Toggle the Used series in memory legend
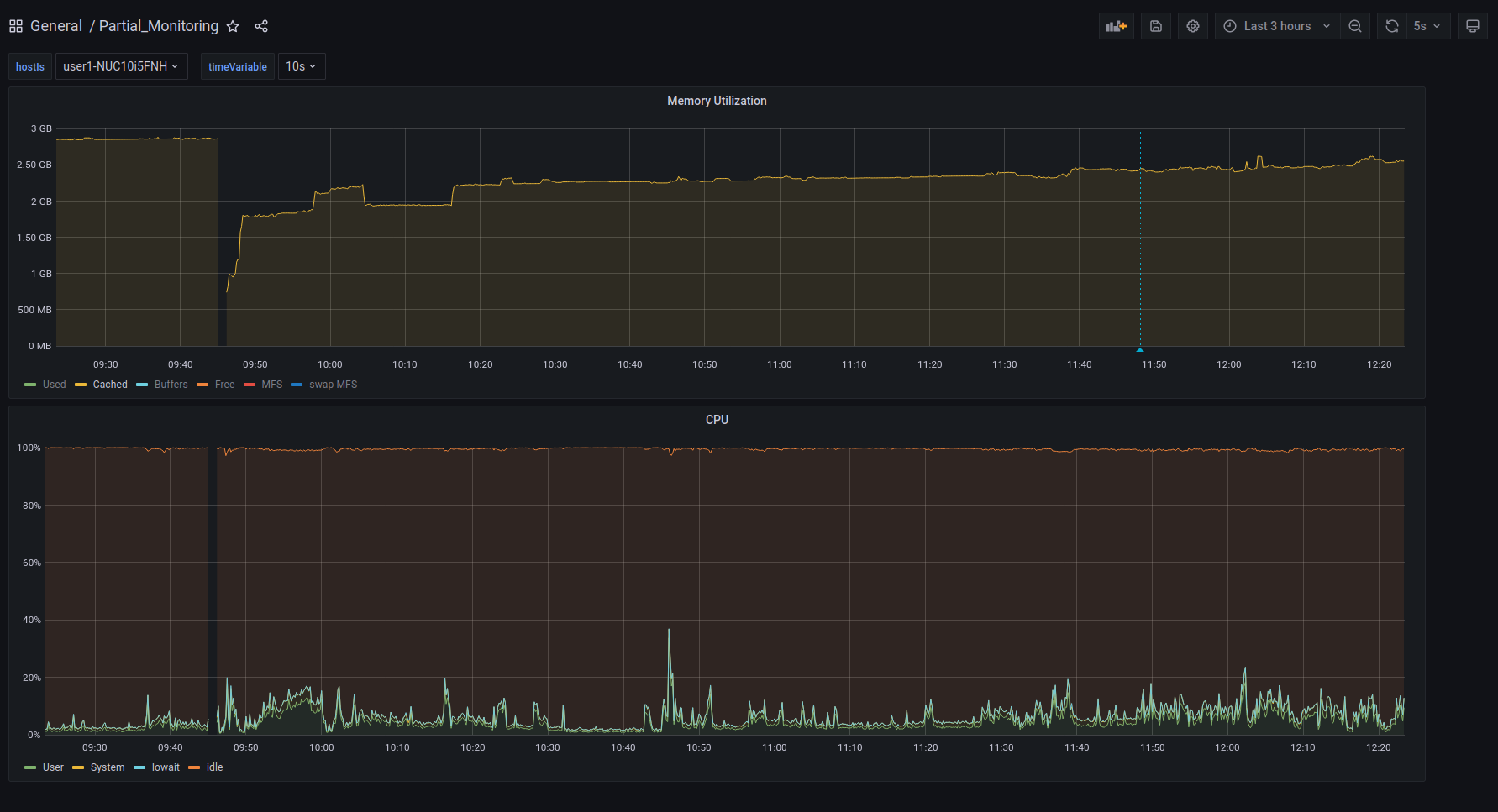This screenshot has height=812, width=1498. [x=54, y=385]
